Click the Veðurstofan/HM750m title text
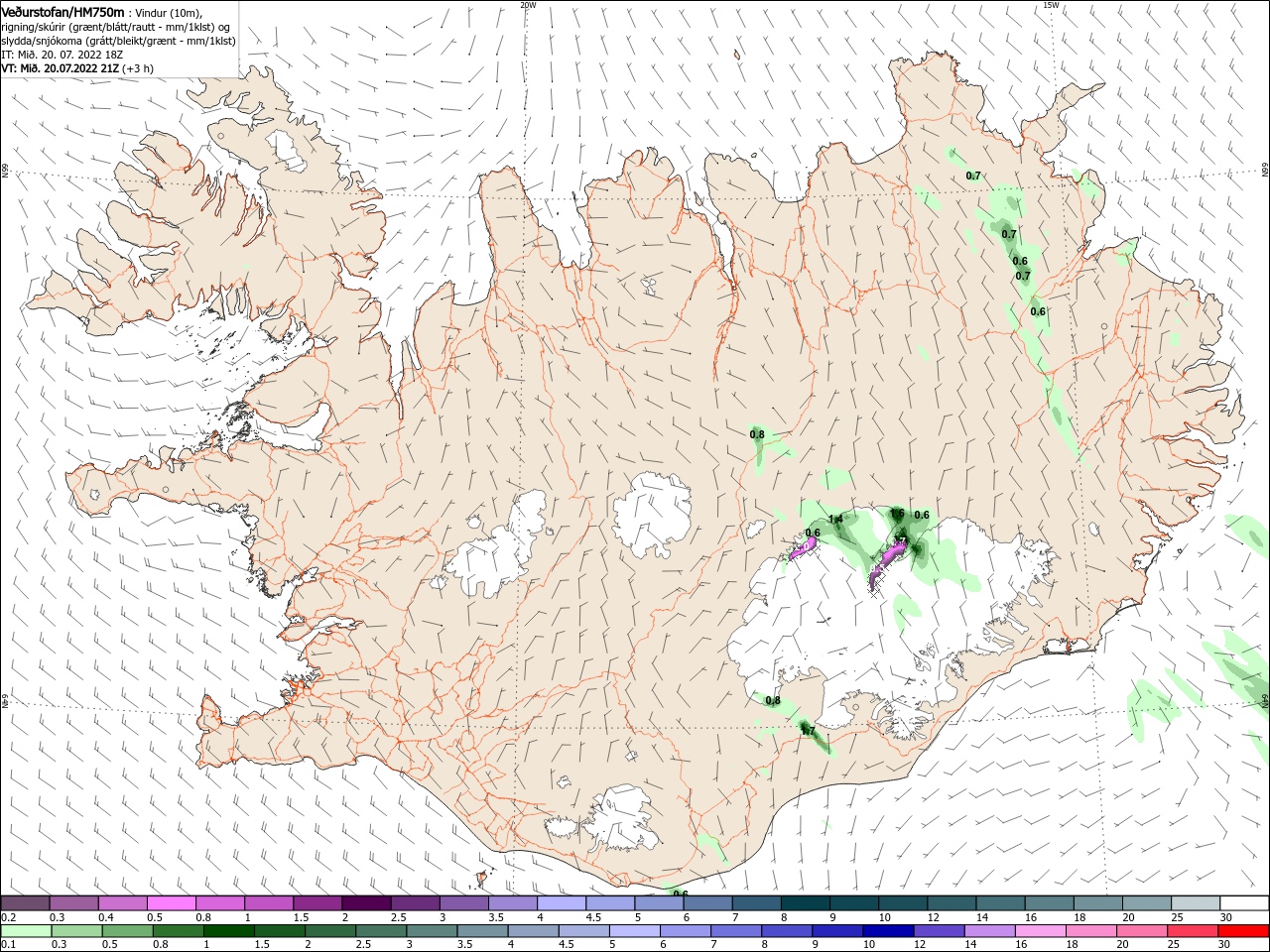 [63, 12]
